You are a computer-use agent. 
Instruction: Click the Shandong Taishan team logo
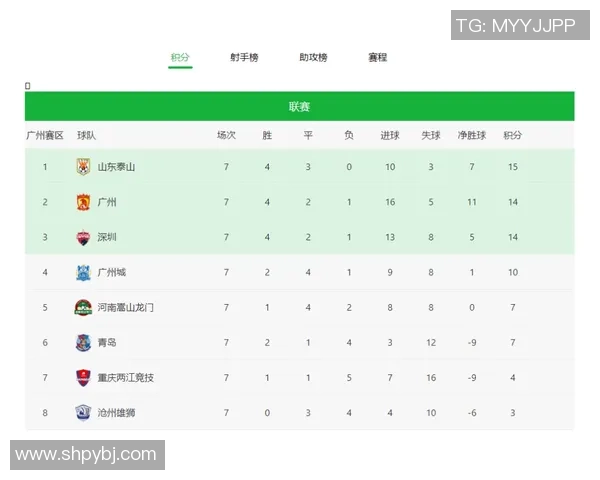[x=83, y=167]
